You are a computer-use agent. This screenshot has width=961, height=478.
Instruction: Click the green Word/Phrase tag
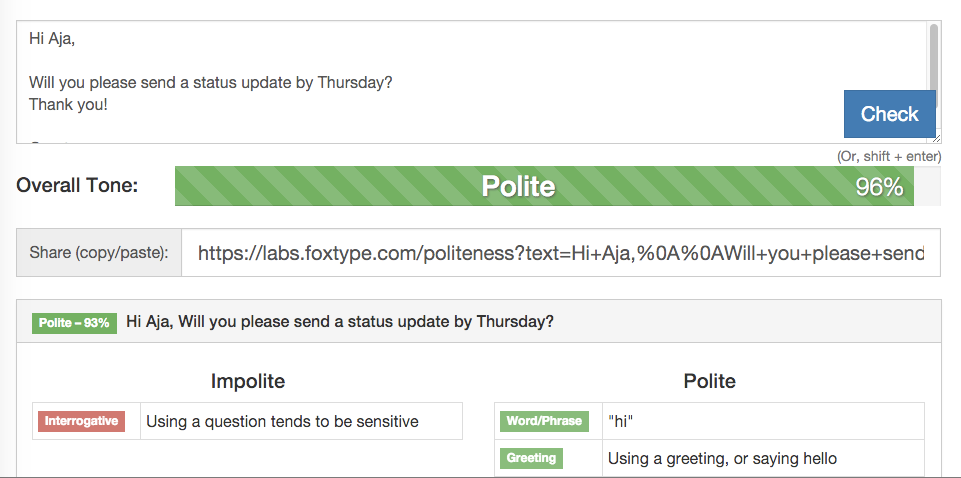click(x=544, y=422)
